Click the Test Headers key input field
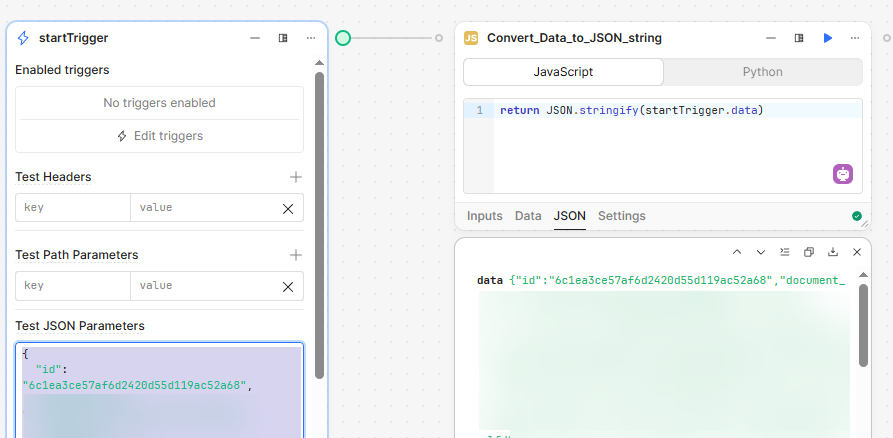Image resolution: width=893 pixels, height=438 pixels. [73, 208]
